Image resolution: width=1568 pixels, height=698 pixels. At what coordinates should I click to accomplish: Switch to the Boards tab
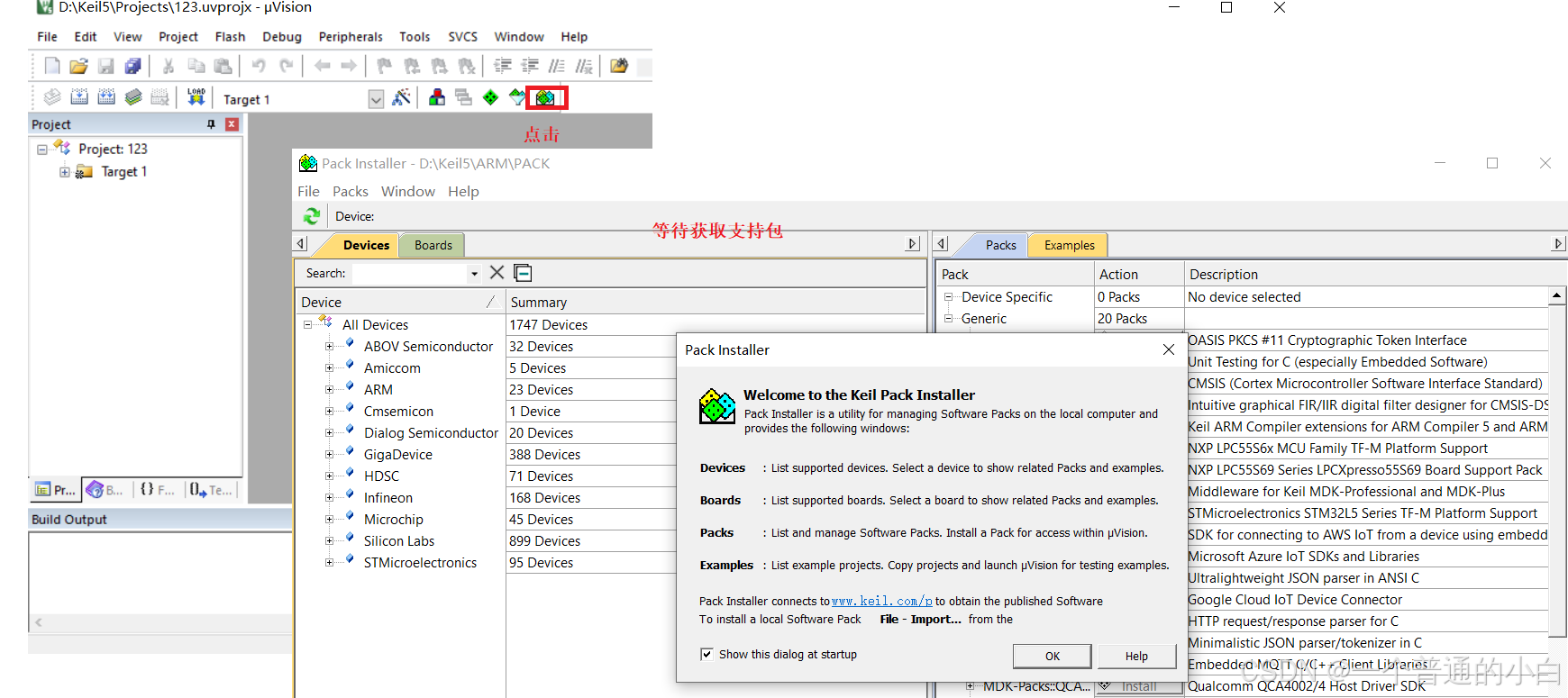pyautogui.click(x=433, y=245)
